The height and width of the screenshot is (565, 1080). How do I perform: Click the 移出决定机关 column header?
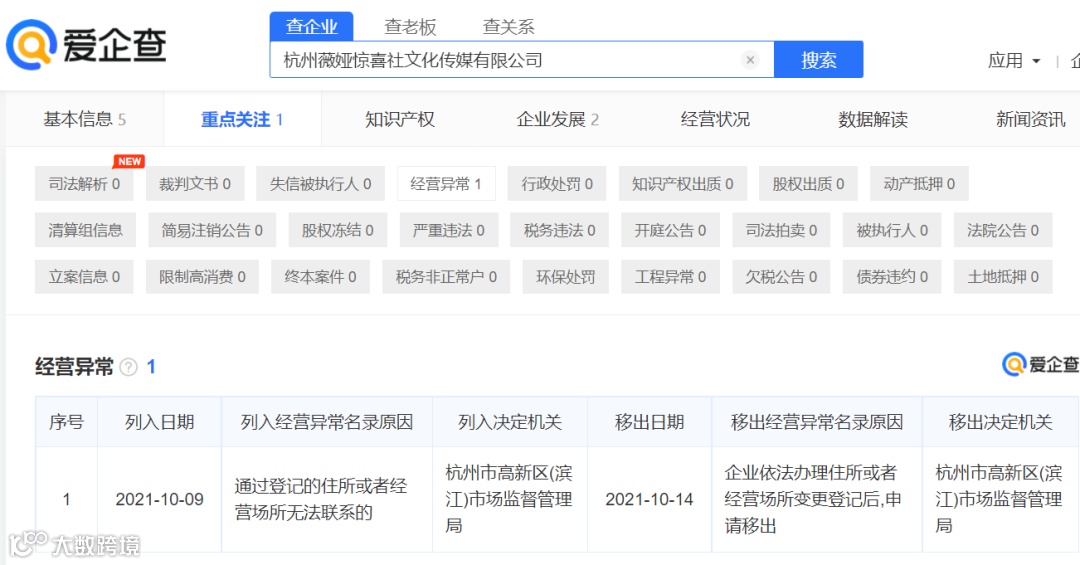(x=1000, y=422)
